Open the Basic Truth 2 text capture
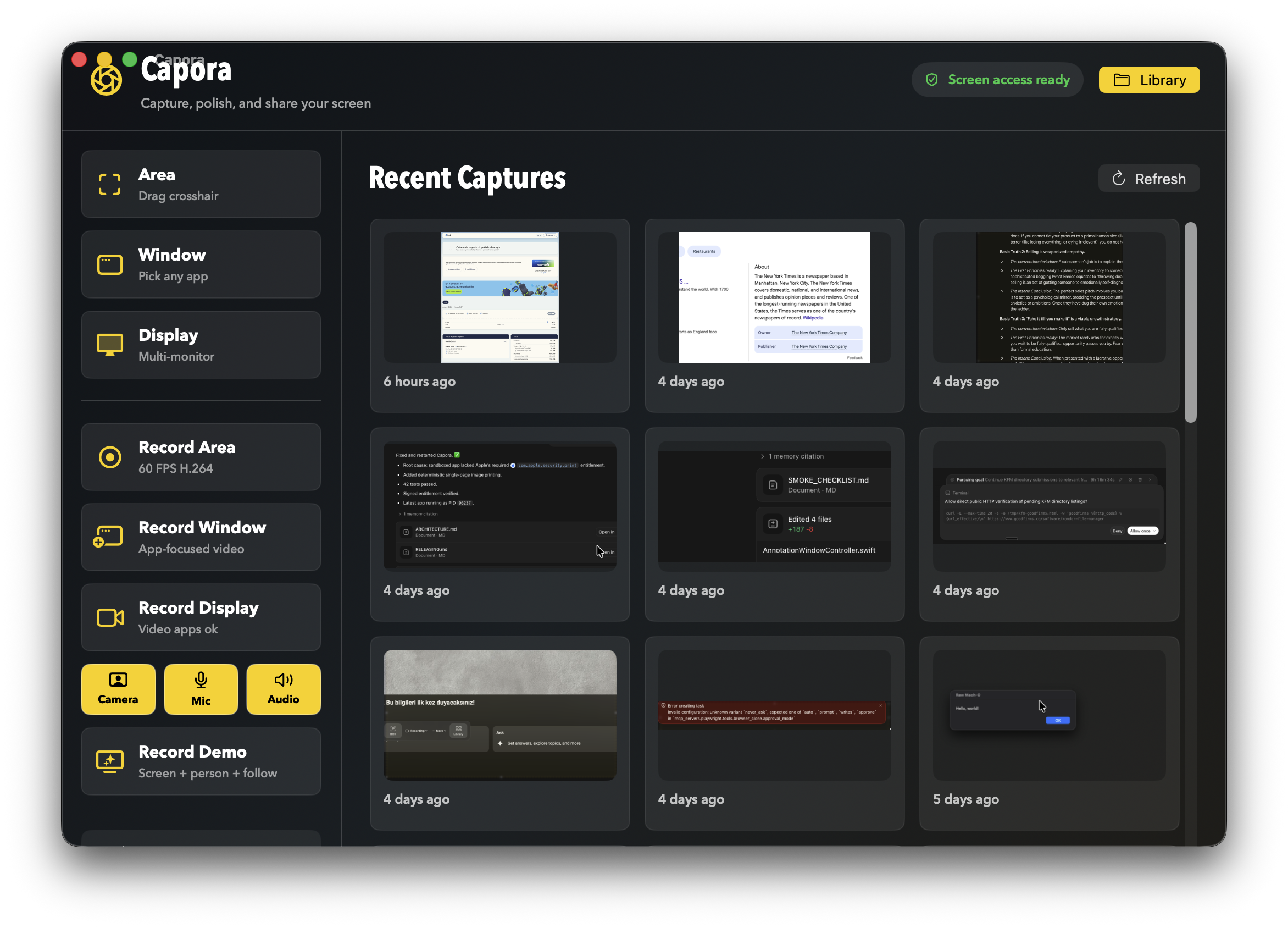Viewport: 1288px width, 928px height. coord(1050,316)
